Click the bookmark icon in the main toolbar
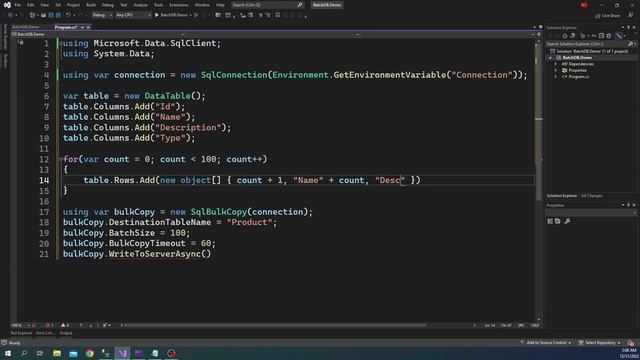 (x=278, y=15)
